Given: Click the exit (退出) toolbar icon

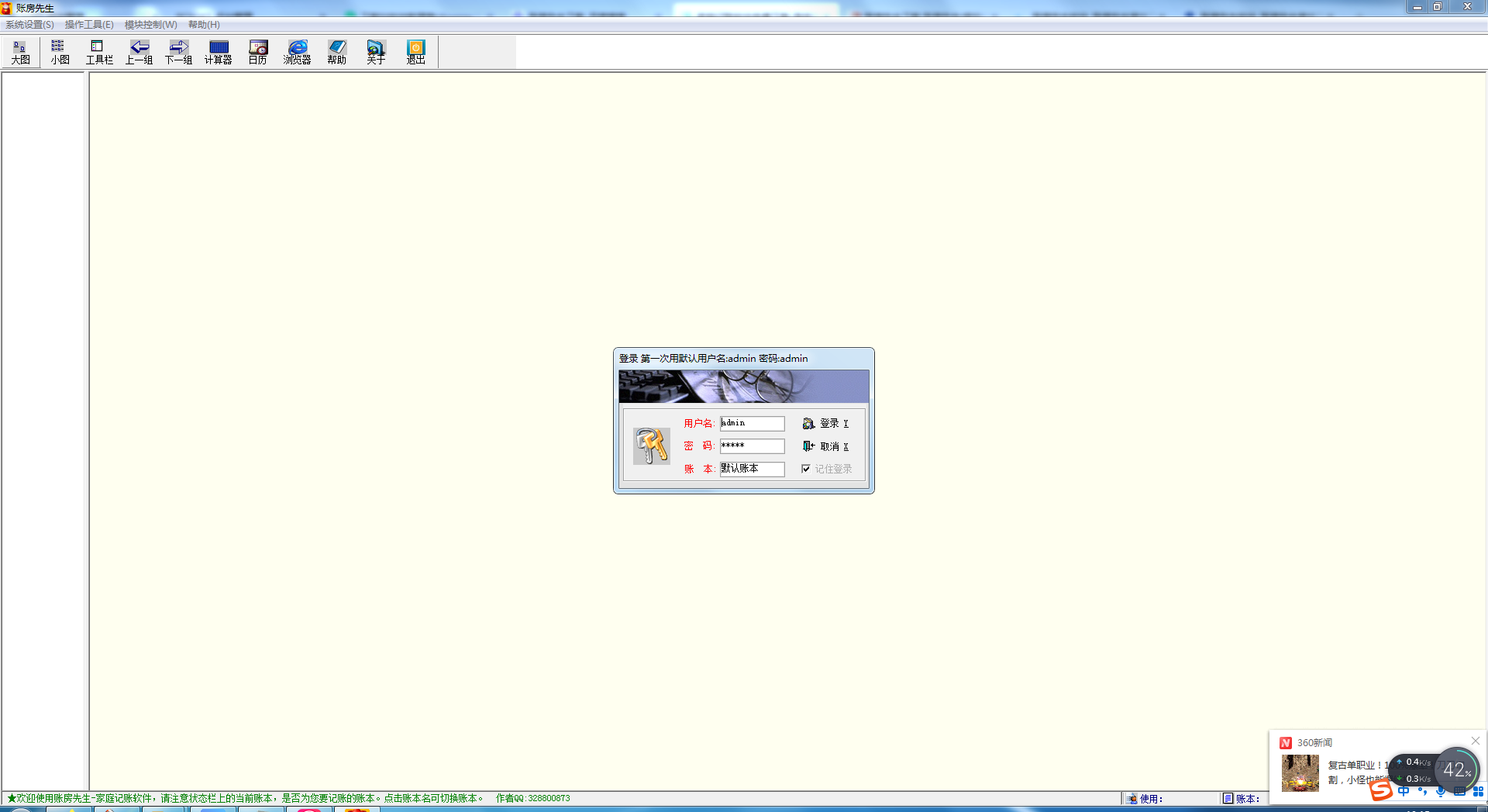Looking at the screenshot, I should (x=416, y=53).
